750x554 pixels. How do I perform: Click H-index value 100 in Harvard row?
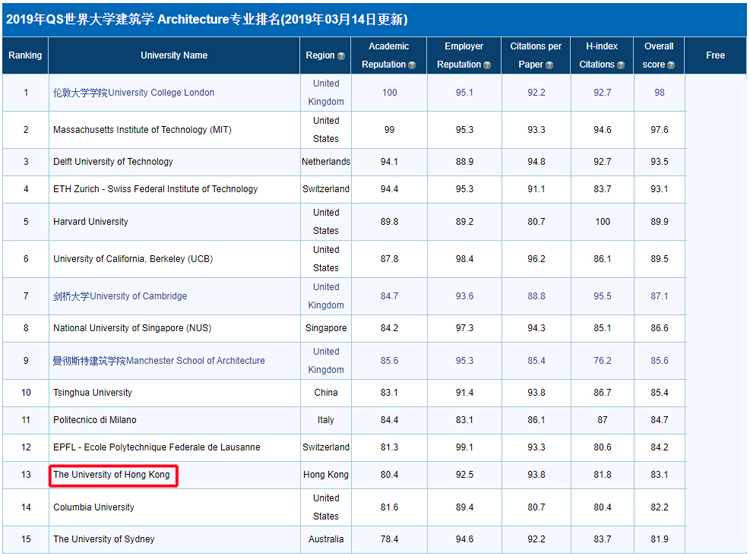pyautogui.click(x=602, y=222)
